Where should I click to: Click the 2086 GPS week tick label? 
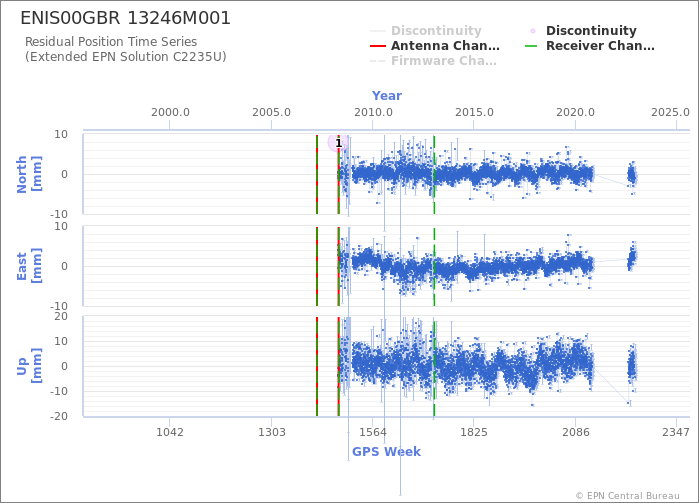(x=575, y=432)
